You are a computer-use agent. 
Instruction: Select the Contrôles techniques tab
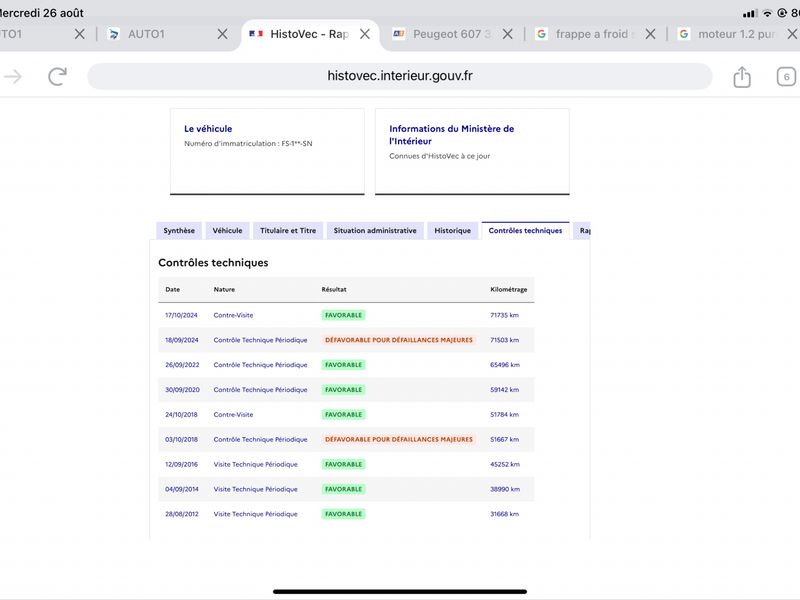526,231
